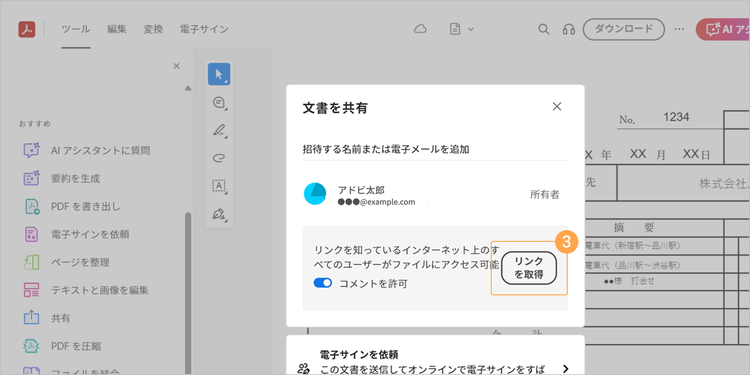Viewport: 750px width, 375px height.
Task: Select ページを整理 label in sidebar
Action: [80, 263]
